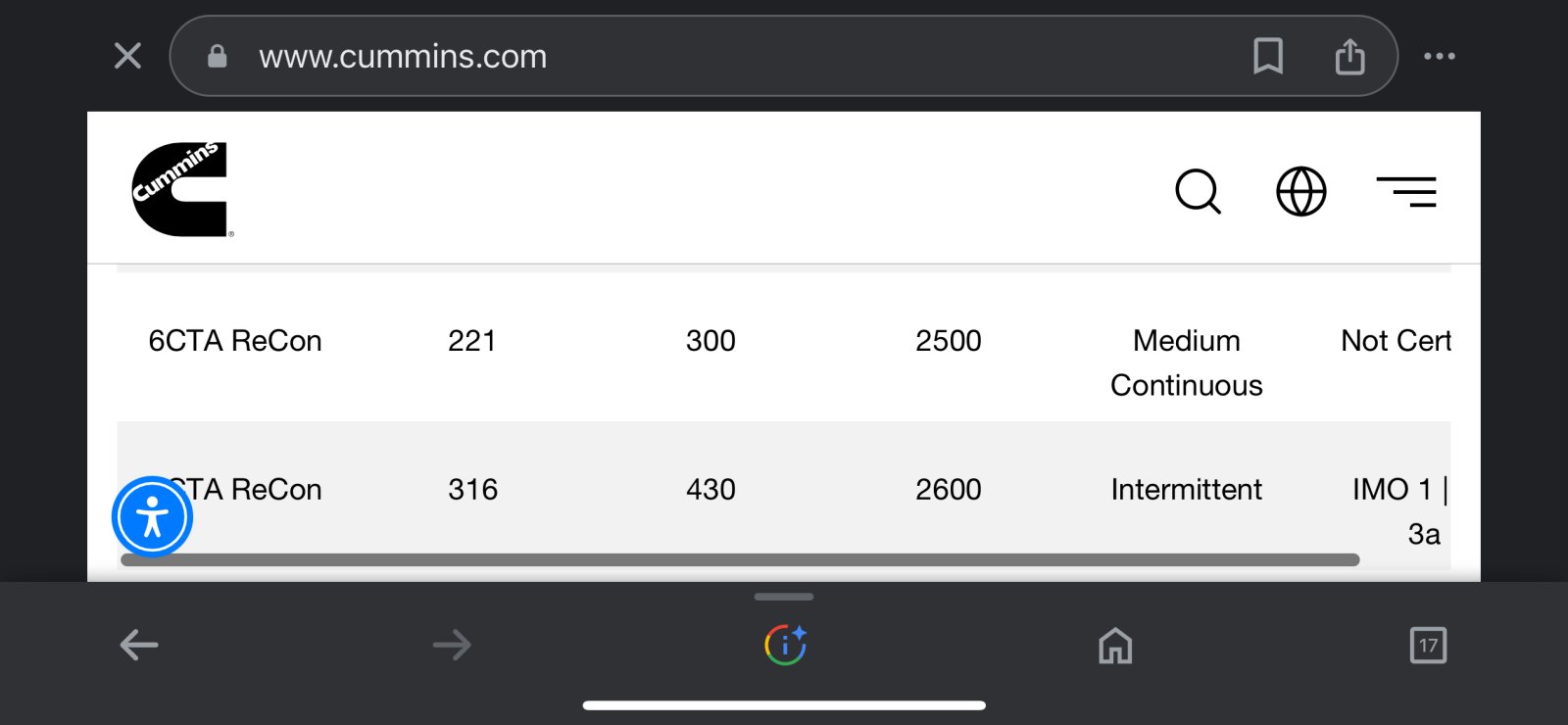1568x725 pixels.
Task: Bookmark this page
Action: pos(1268,56)
